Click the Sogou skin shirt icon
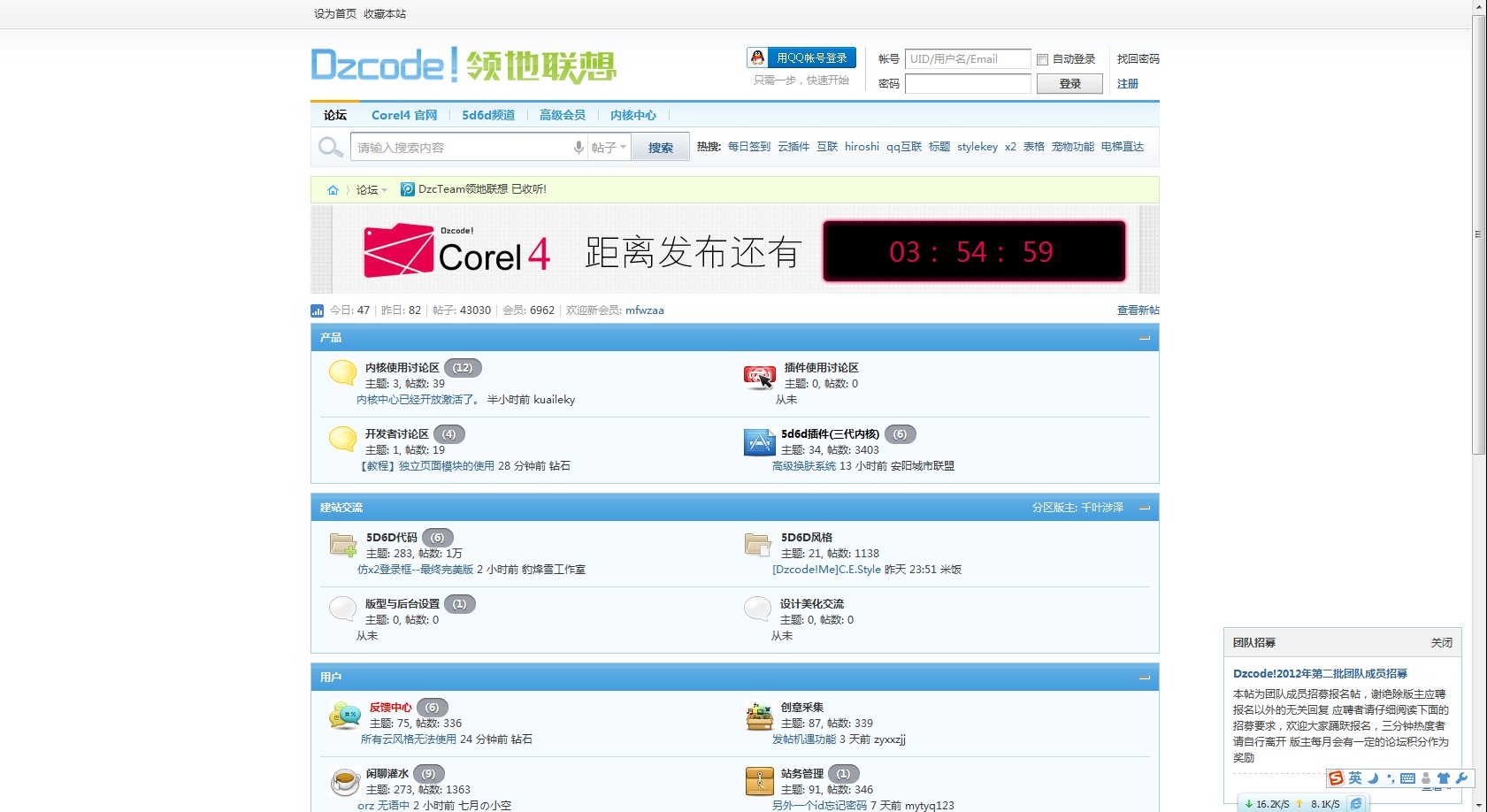Viewport: 1487px width, 812px height. 1444,778
